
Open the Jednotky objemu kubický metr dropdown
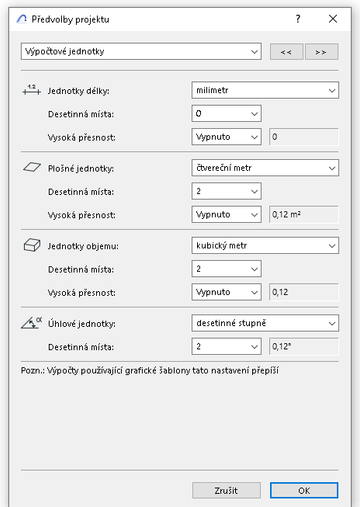click(x=265, y=245)
